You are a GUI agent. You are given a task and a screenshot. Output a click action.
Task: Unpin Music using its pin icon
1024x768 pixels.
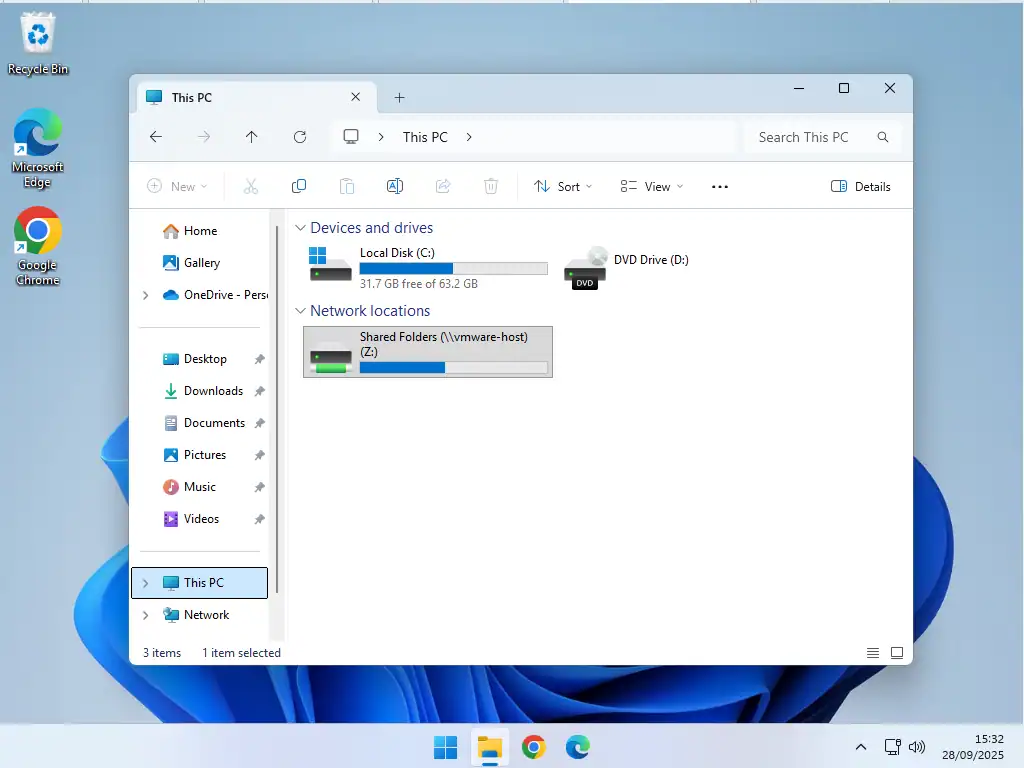coord(259,487)
